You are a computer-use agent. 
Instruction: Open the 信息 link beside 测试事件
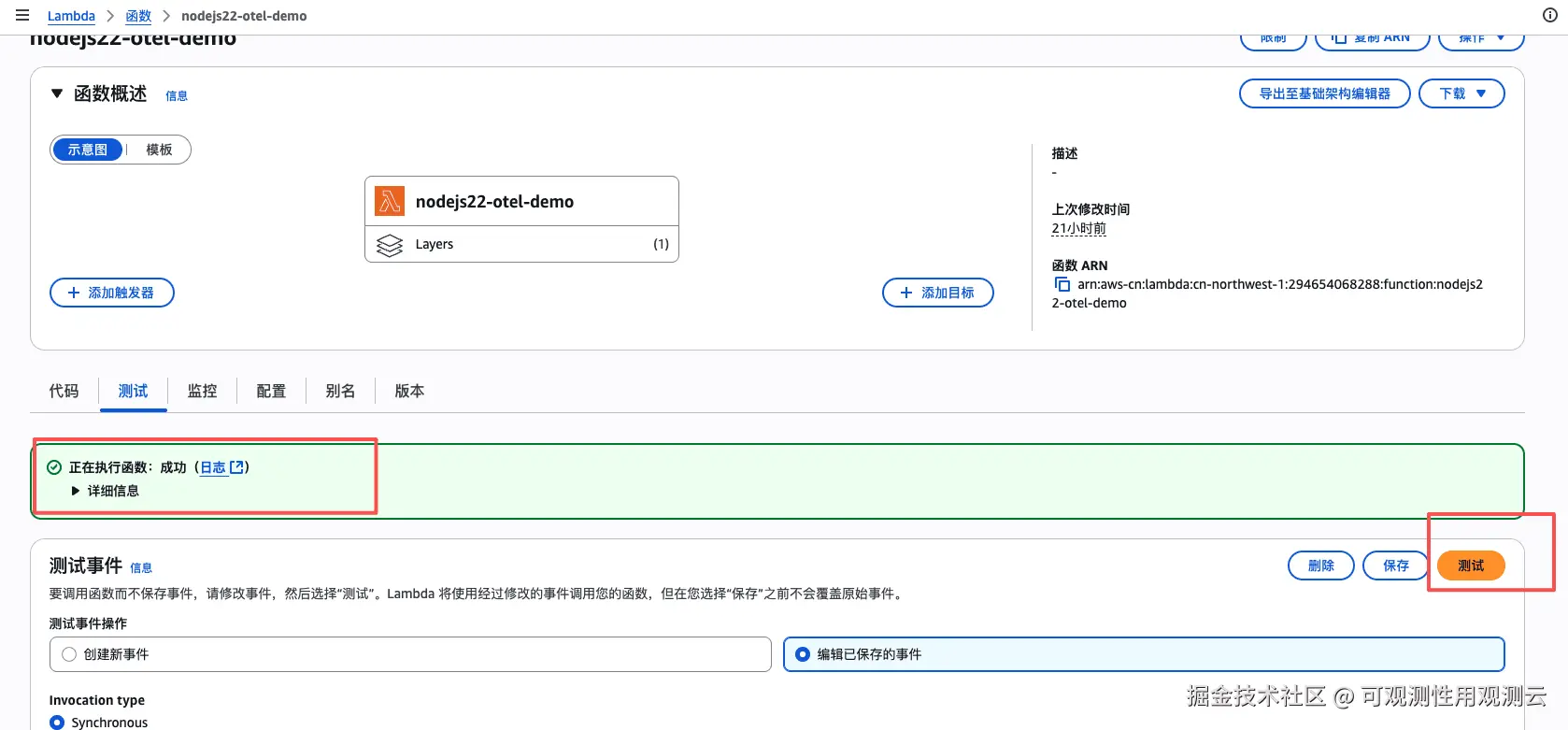[141, 567]
